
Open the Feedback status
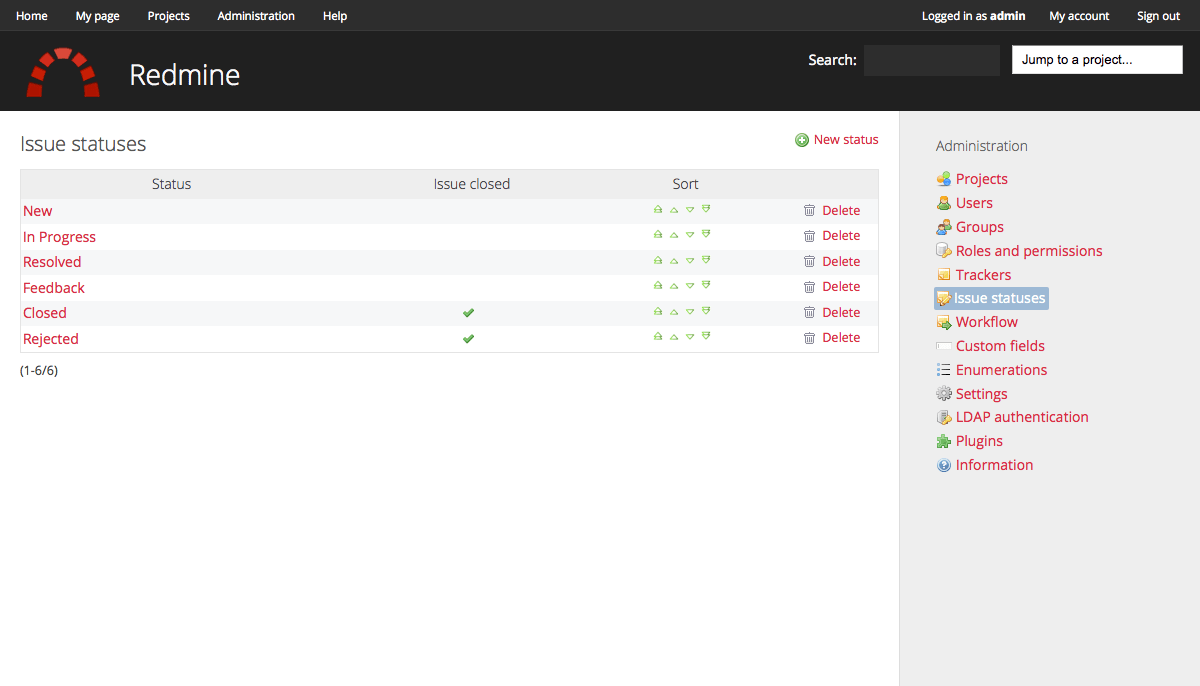tap(54, 288)
